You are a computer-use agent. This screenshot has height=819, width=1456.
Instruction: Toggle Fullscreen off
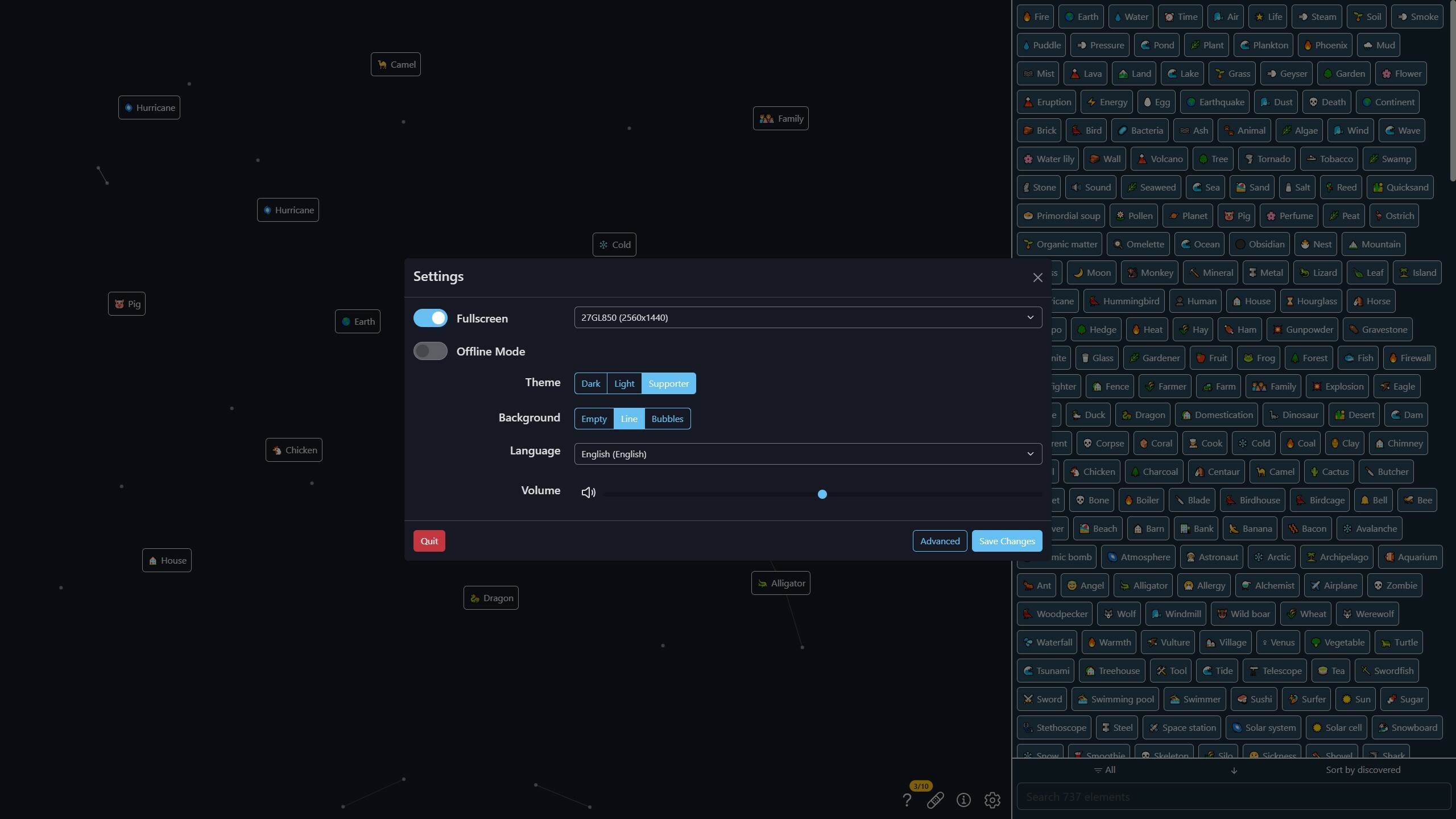(x=430, y=318)
